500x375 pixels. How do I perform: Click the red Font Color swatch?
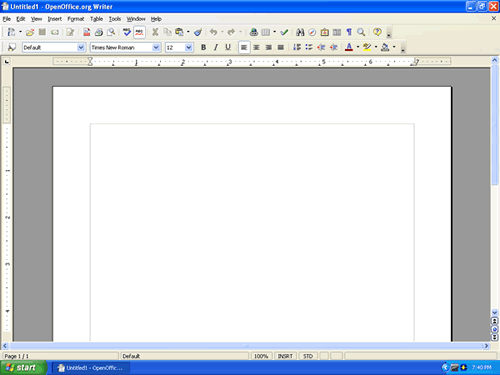(349, 47)
